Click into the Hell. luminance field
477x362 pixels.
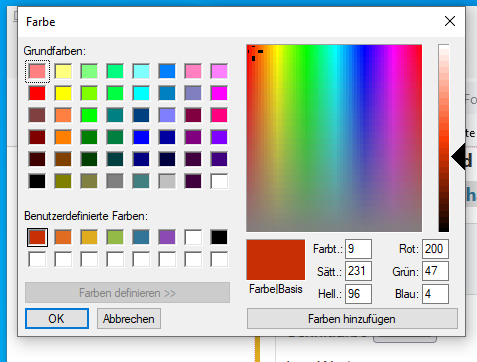coord(358,294)
